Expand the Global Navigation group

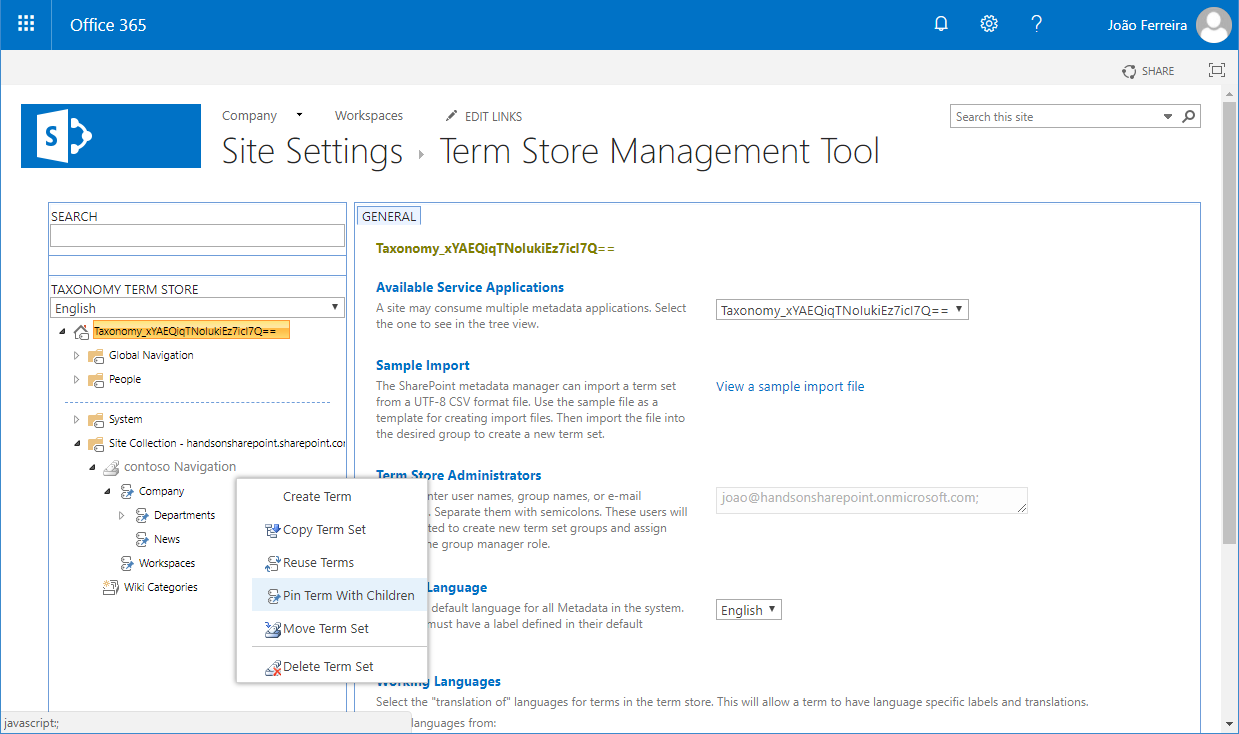(76, 355)
